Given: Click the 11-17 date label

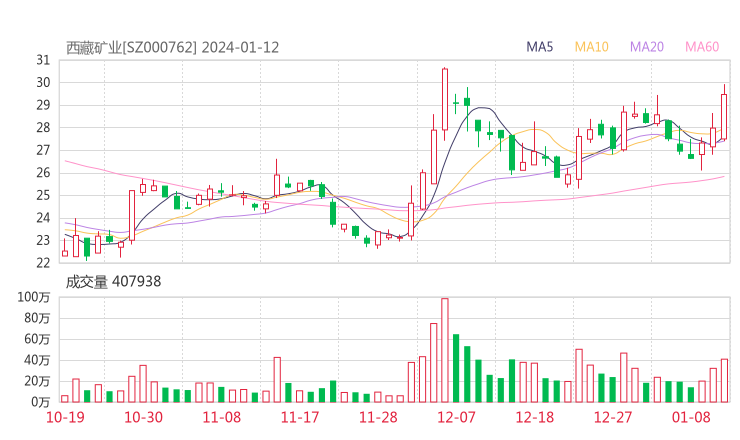Looking at the screenshot, I should pos(300,417).
